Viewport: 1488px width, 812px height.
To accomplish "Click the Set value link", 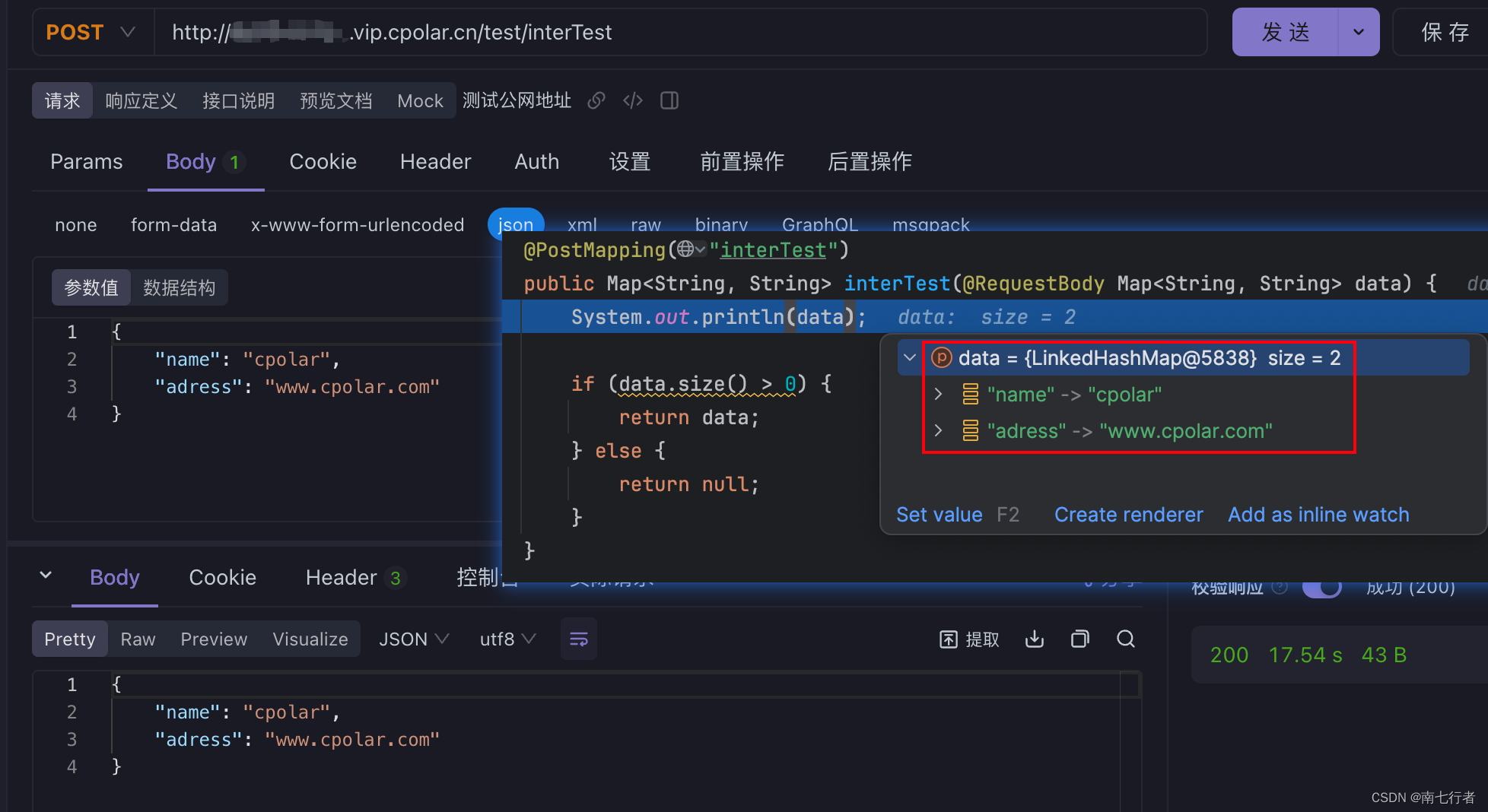I will coord(939,515).
